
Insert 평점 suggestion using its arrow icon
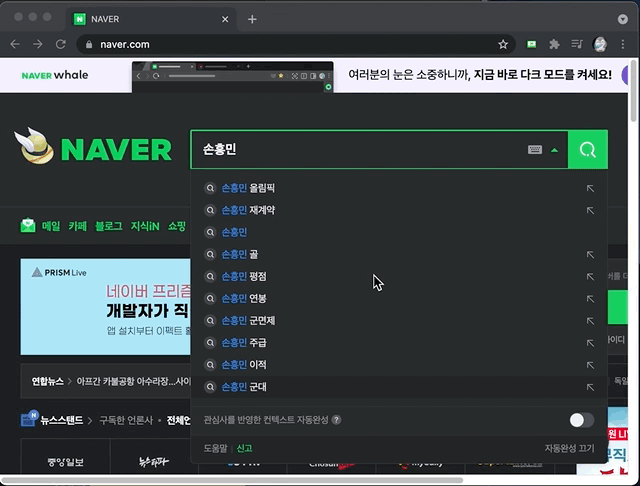(x=590, y=277)
